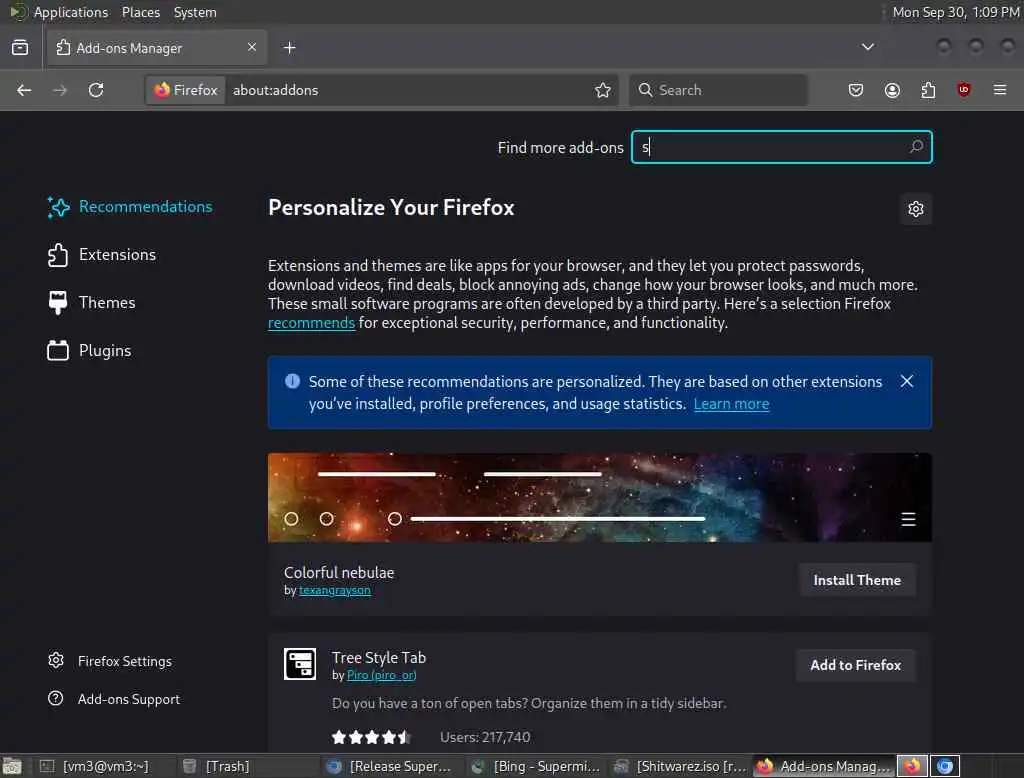
Task: Switch to Bing - Supermi... taskbar window
Action: [x=537, y=766]
